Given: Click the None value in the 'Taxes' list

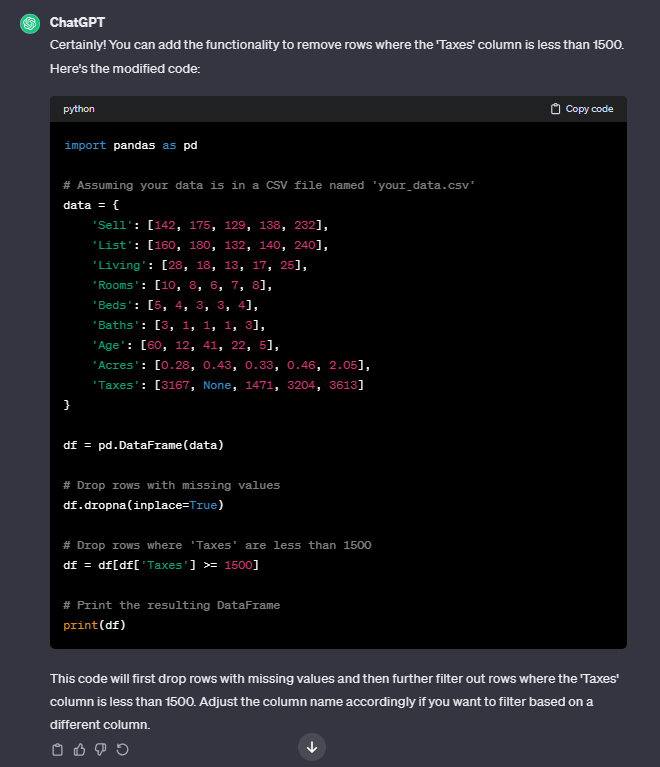Looking at the screenshot, I should (x=218, y=385).
